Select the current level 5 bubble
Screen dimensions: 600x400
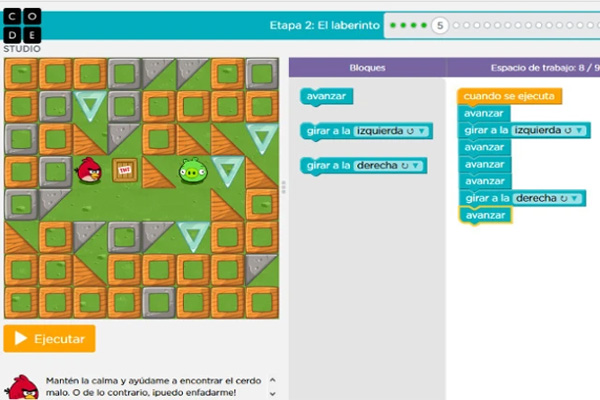click(x=440, y=26)
